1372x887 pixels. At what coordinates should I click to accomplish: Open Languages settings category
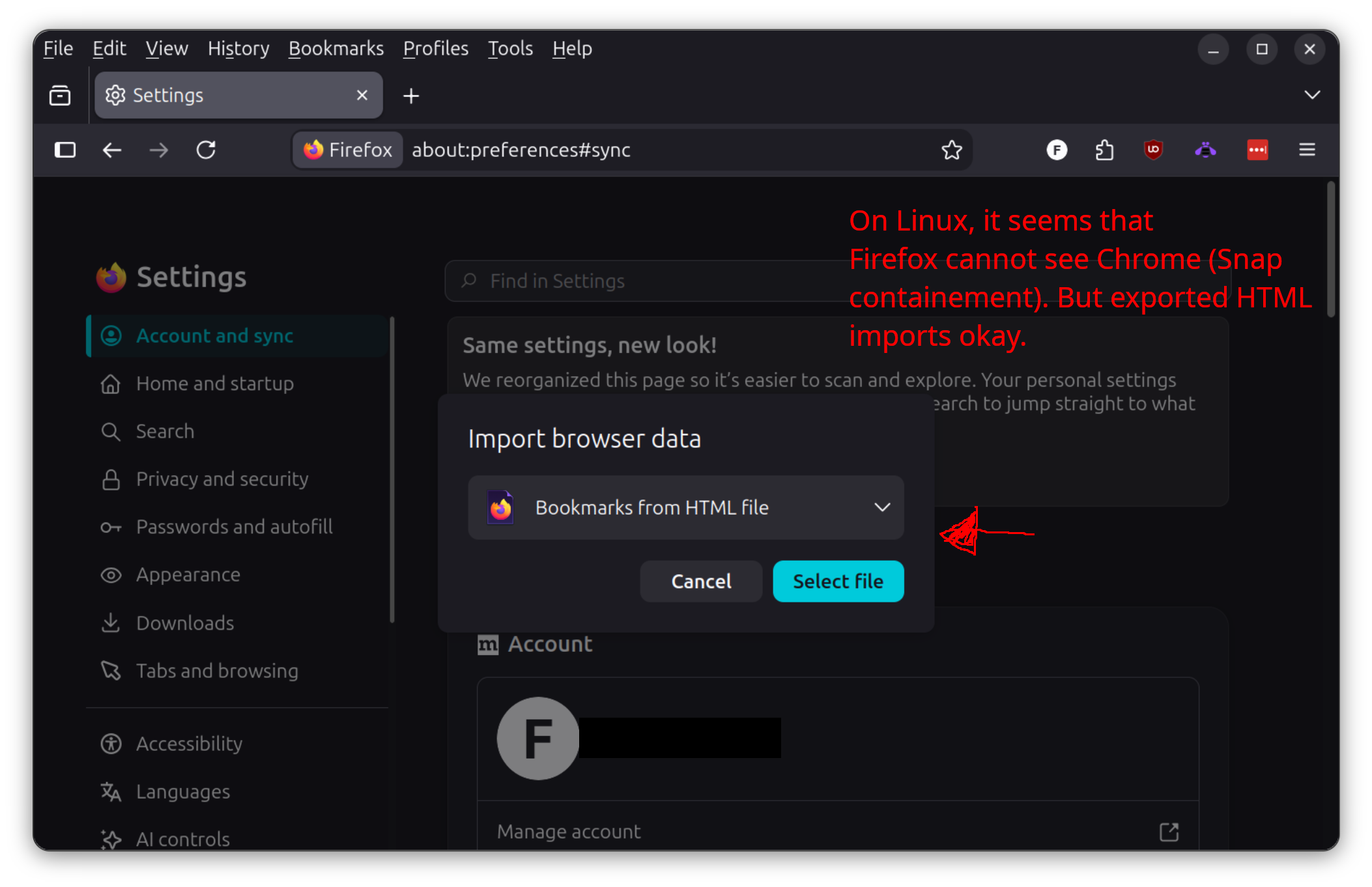(x=237, y=792)
